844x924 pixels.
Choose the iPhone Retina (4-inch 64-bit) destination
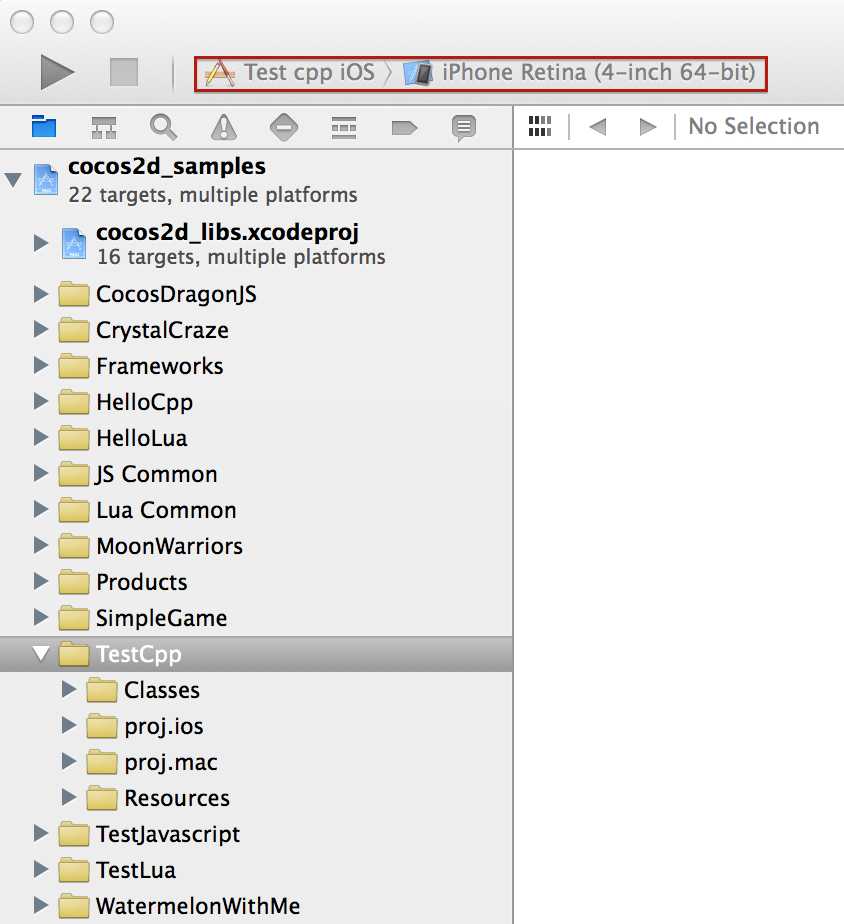click(x=579, y=73)
